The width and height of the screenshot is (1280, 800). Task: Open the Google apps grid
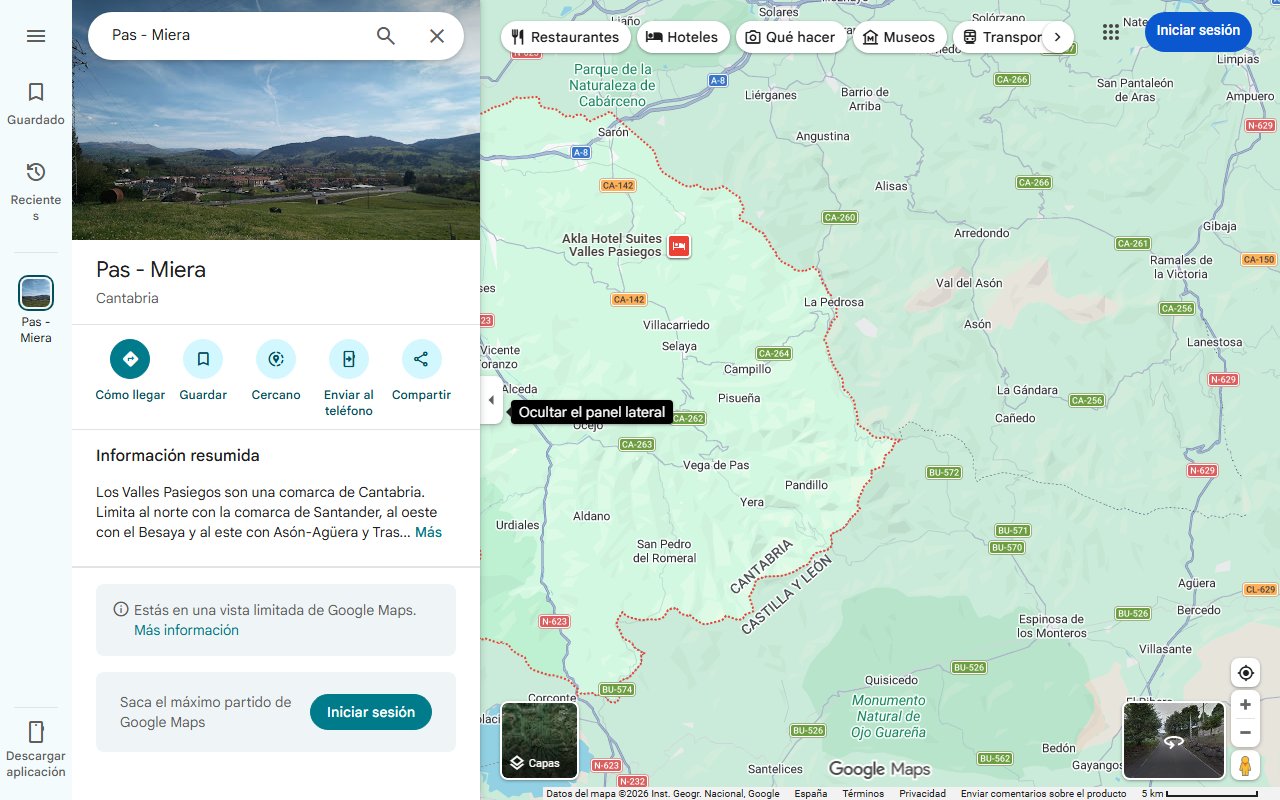pos(1110,32)
